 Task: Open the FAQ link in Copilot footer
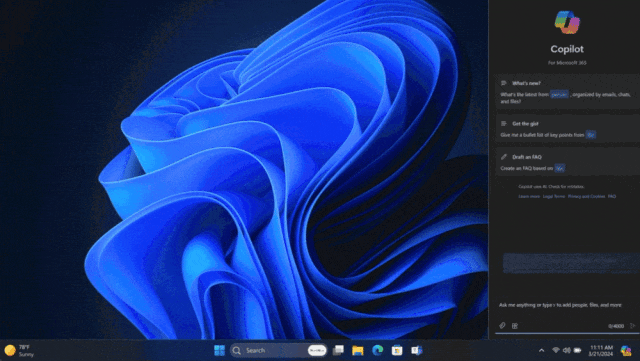point(612,196)
